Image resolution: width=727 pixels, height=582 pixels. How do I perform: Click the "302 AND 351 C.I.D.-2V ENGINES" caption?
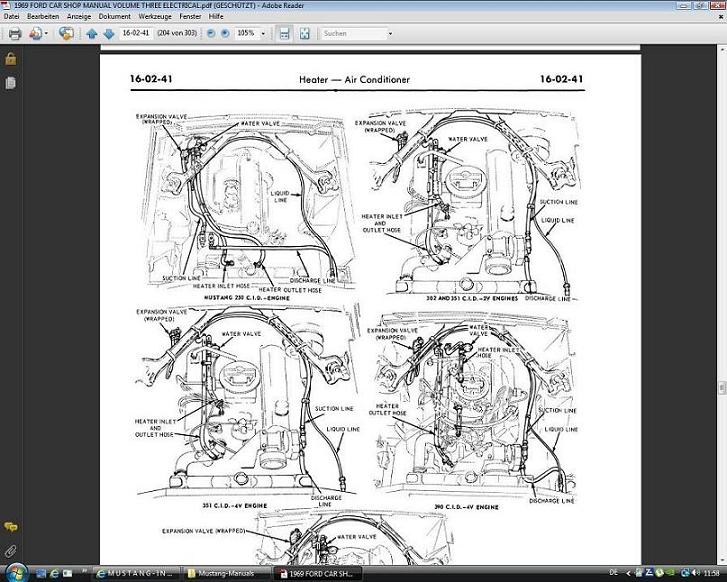(x=472, y=298)
